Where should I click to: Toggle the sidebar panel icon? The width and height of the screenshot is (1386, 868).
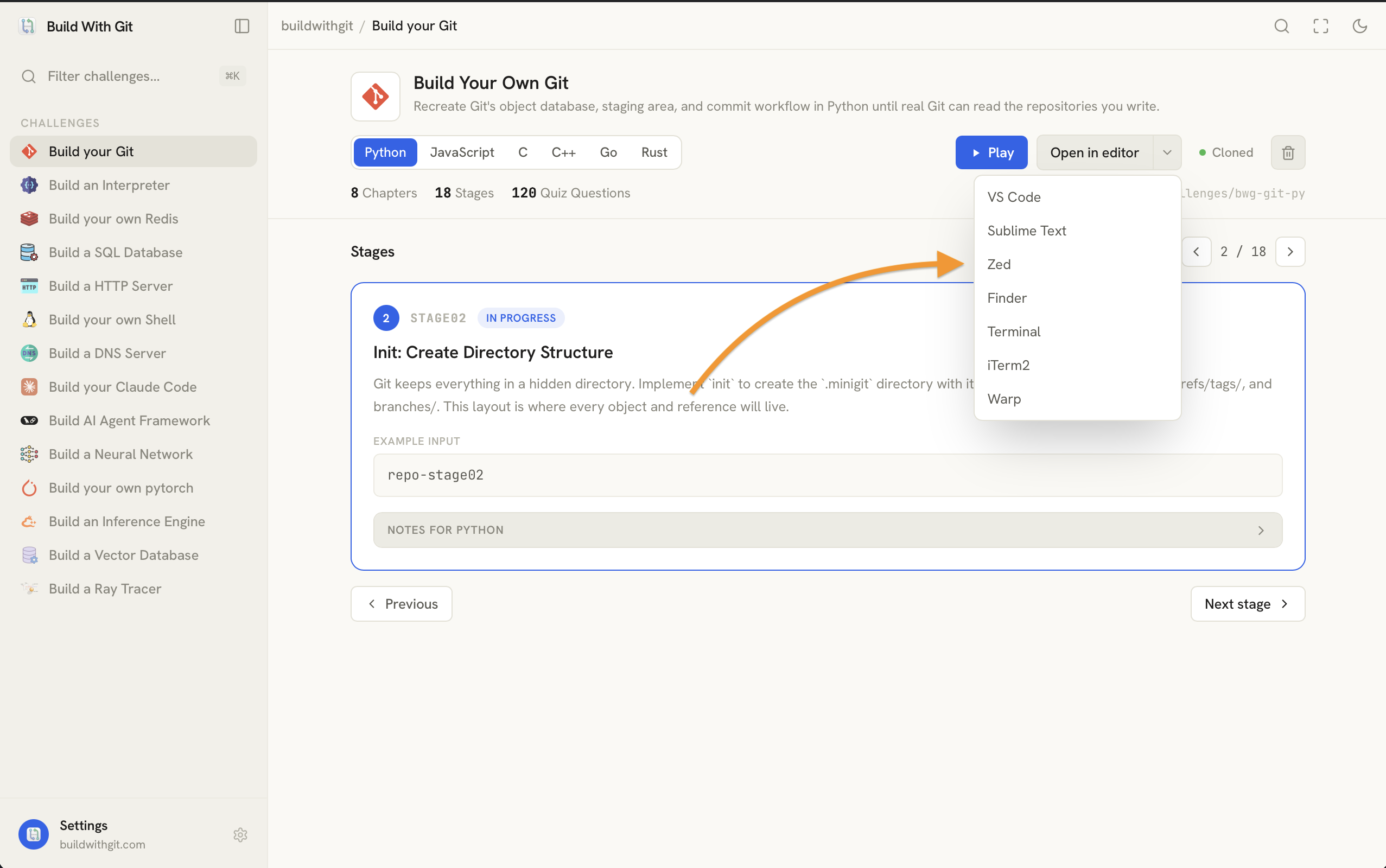coord(241,26)
